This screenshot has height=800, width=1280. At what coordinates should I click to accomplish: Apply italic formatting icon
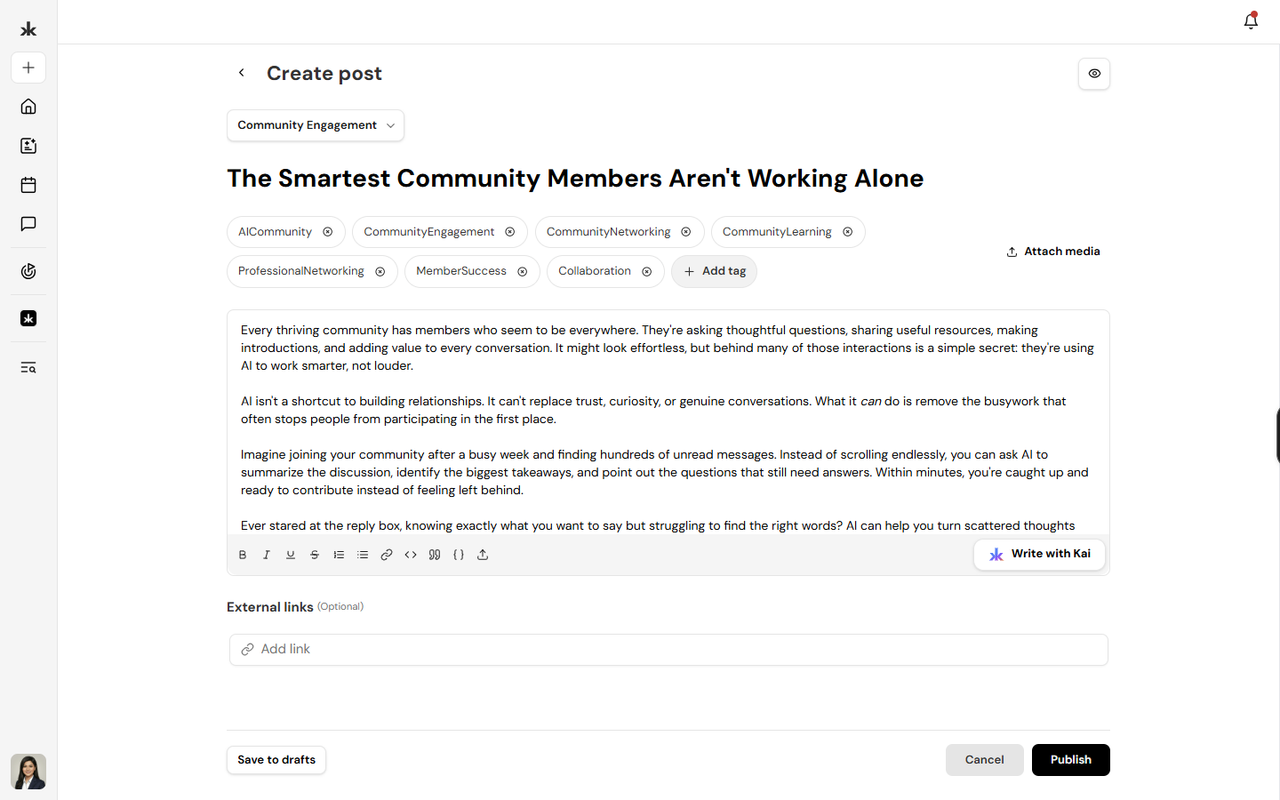click(266, 555)
